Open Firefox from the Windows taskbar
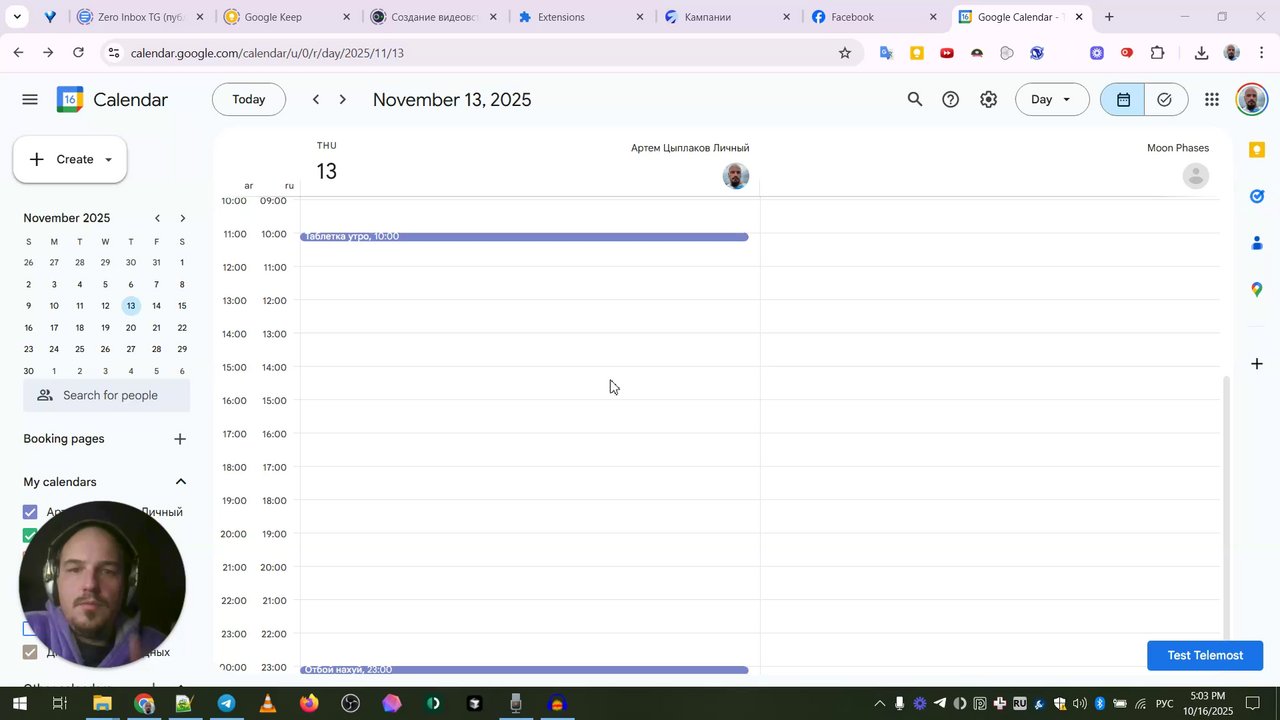This screenshot has width=1280, height=720. 309,704
